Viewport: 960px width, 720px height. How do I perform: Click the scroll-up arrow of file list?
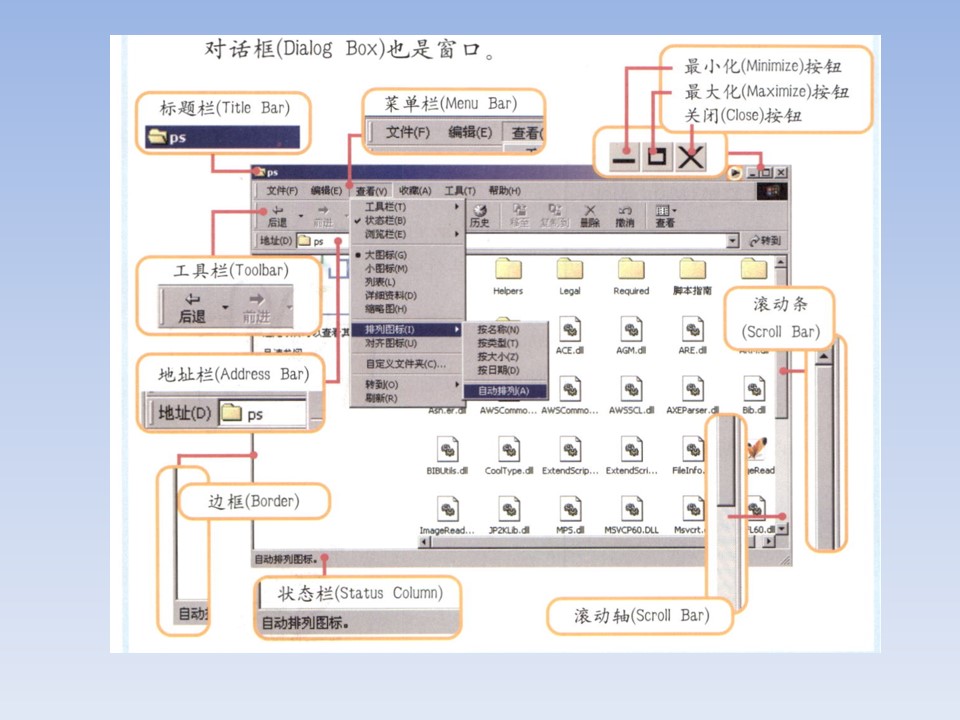[x=781, y=262]
